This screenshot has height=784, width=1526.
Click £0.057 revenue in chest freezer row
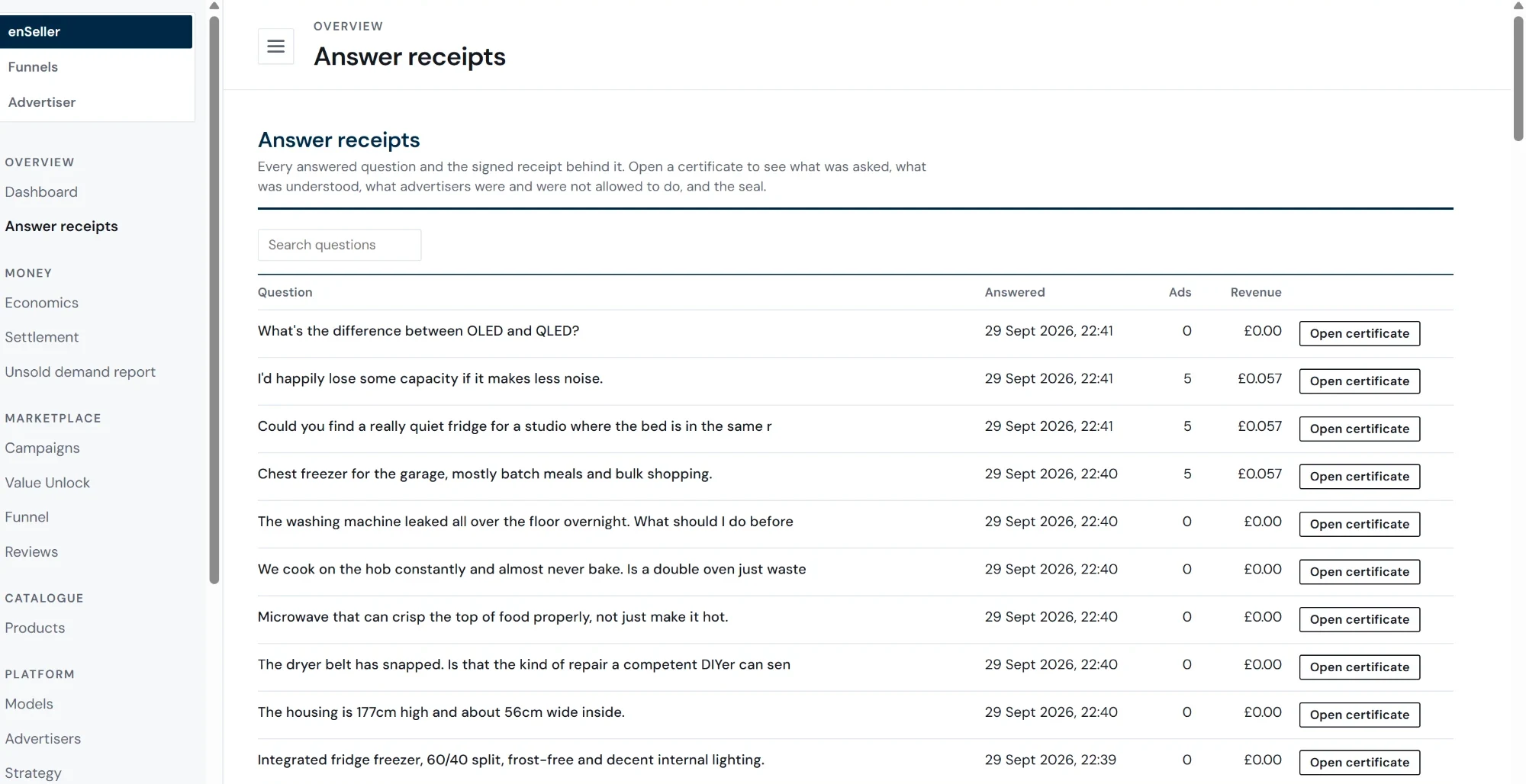1260,474
